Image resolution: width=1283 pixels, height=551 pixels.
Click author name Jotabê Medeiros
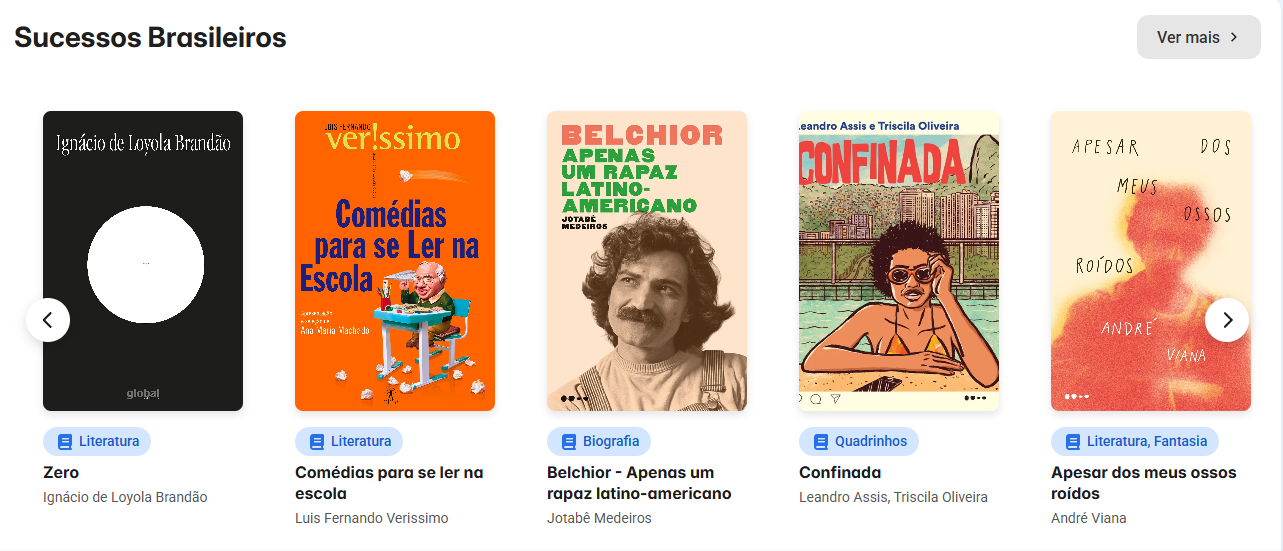(x=599, y=518)
